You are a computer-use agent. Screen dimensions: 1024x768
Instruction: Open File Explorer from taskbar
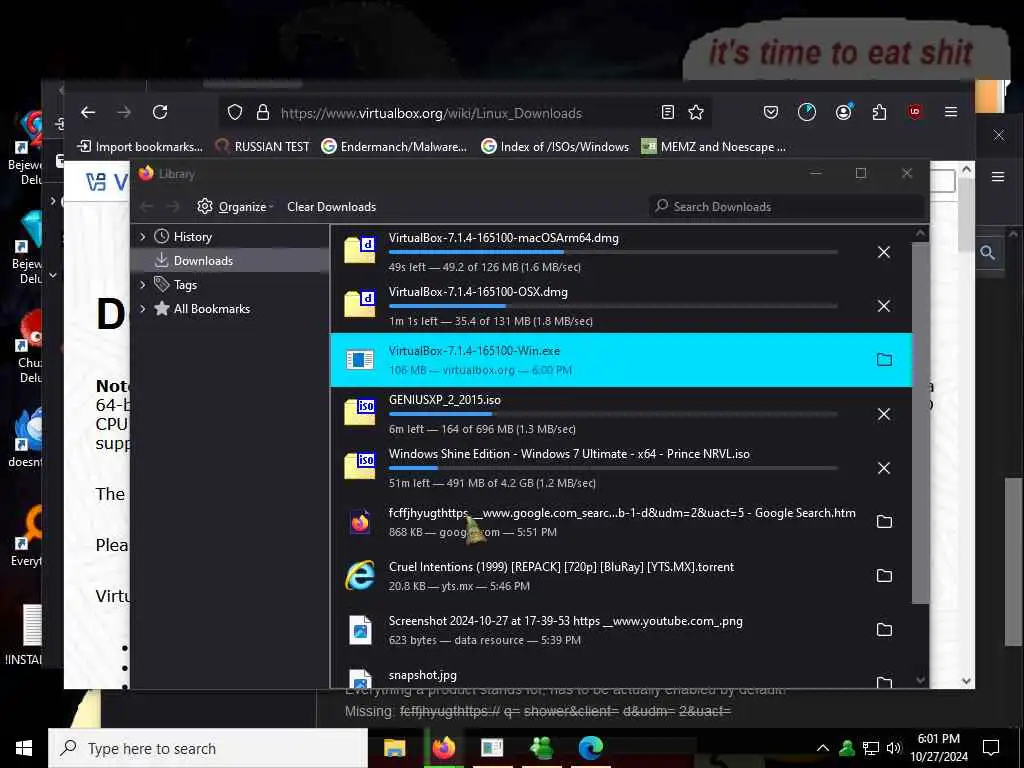coord(394,748)
